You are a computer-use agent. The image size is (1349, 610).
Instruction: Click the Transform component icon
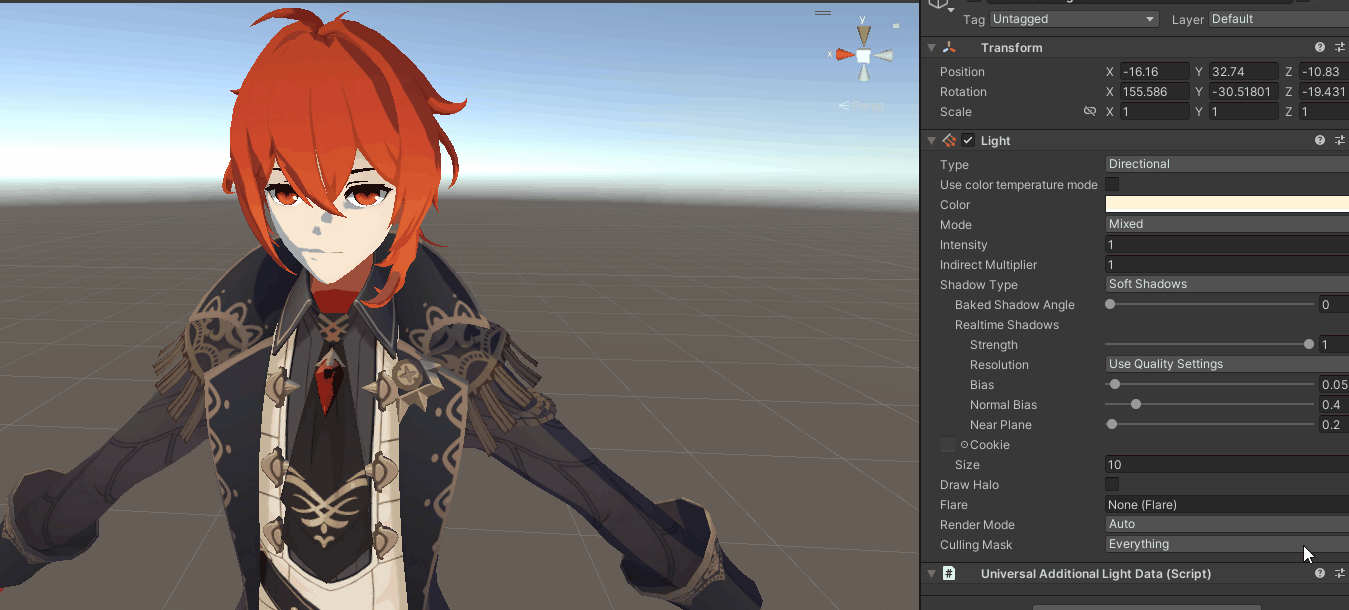[x=949, y=48]
